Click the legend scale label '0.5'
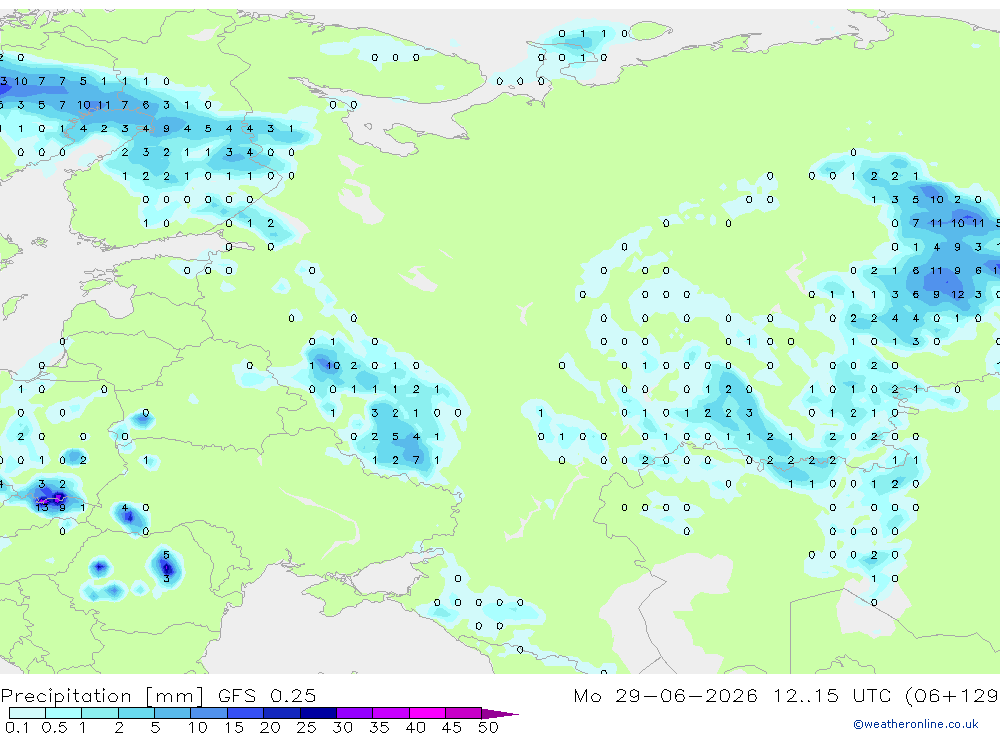1000x733 pixels. click(x=54, y=727)
